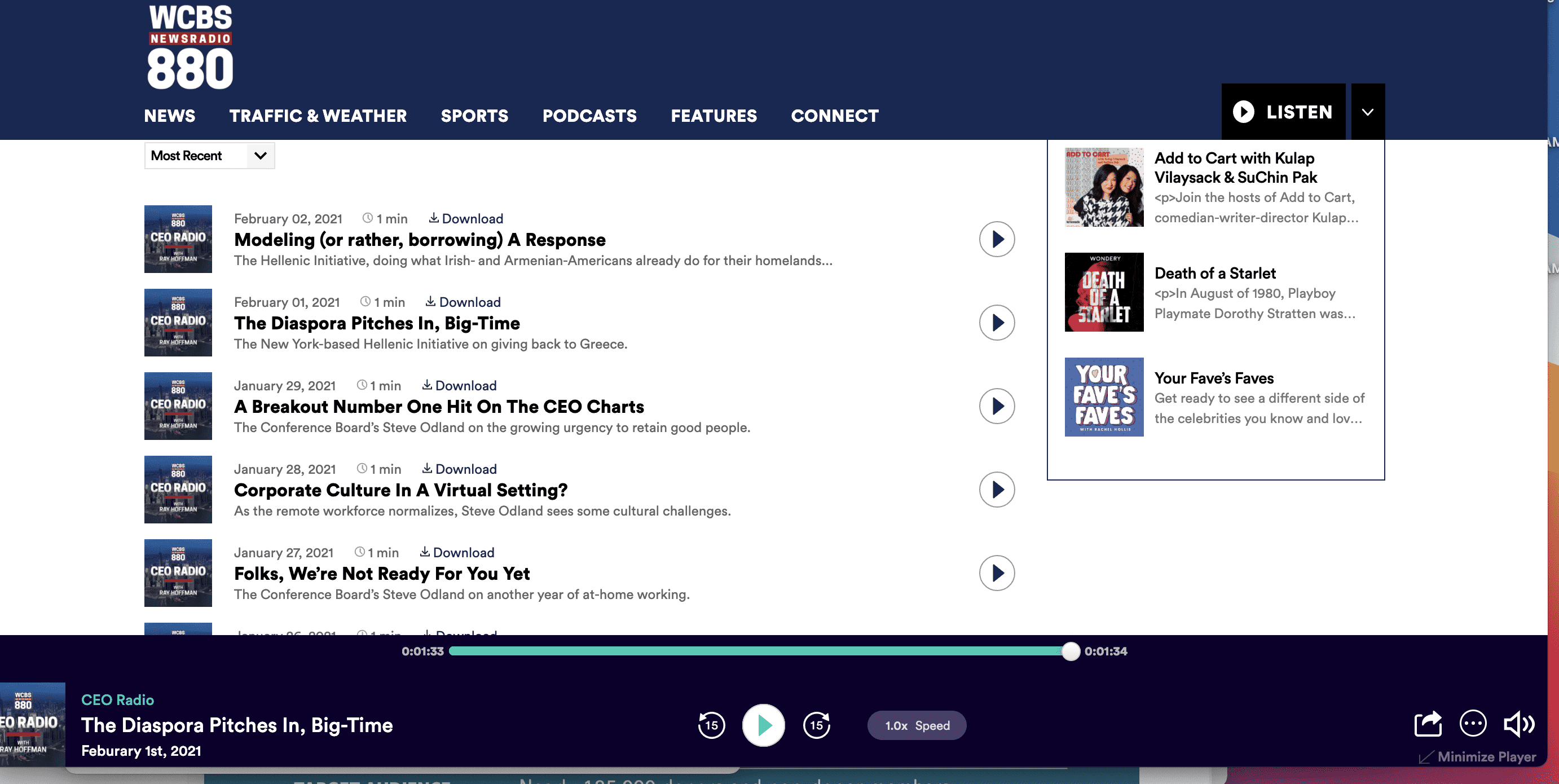Image resolution: width=1559 pixels, height=784 pixels.
Task: Open 'Modeling (or rather, borrowing) A Response' title
Action: tap(420, 240)
